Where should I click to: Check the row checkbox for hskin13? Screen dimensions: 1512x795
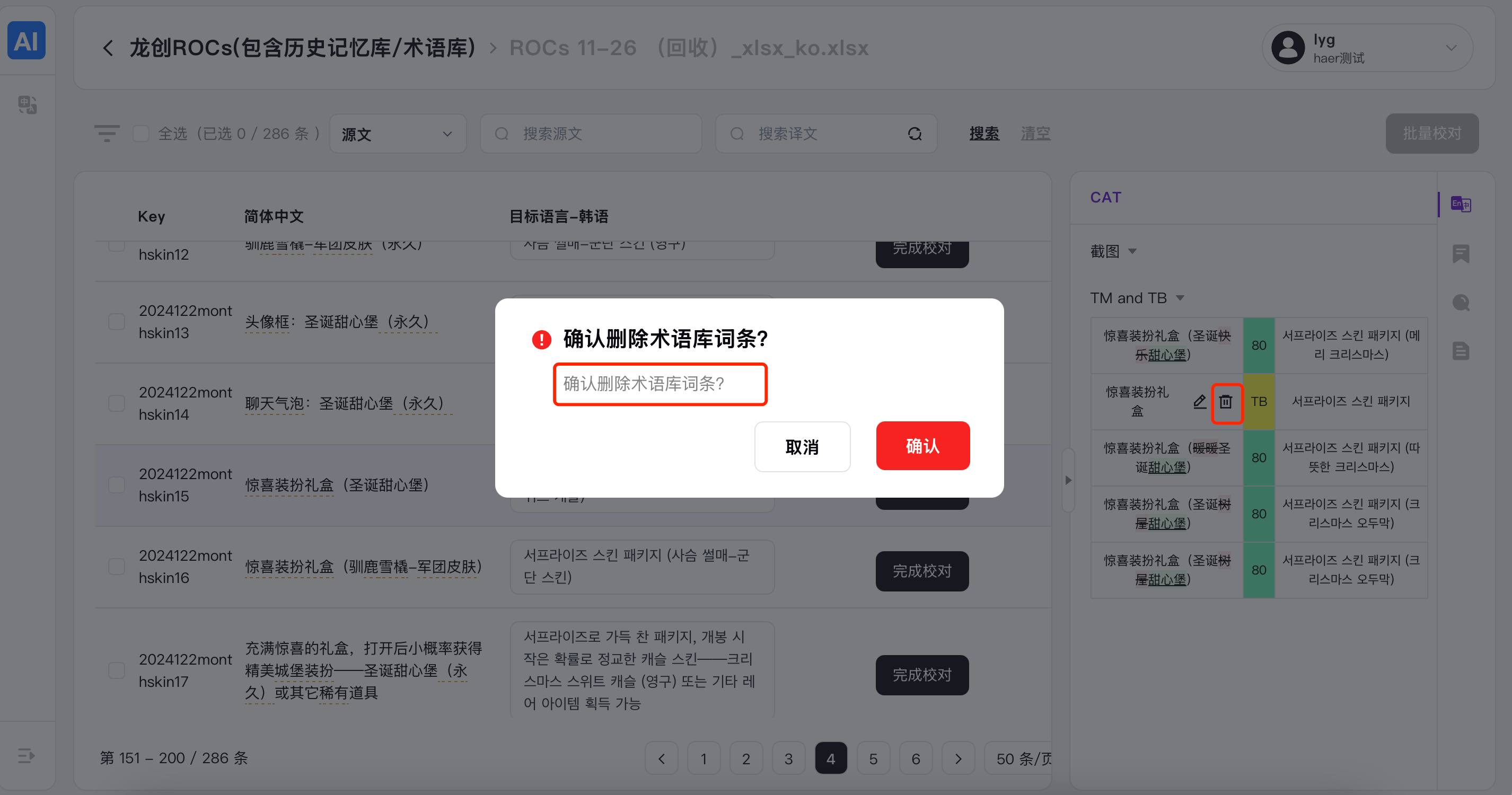117,322
